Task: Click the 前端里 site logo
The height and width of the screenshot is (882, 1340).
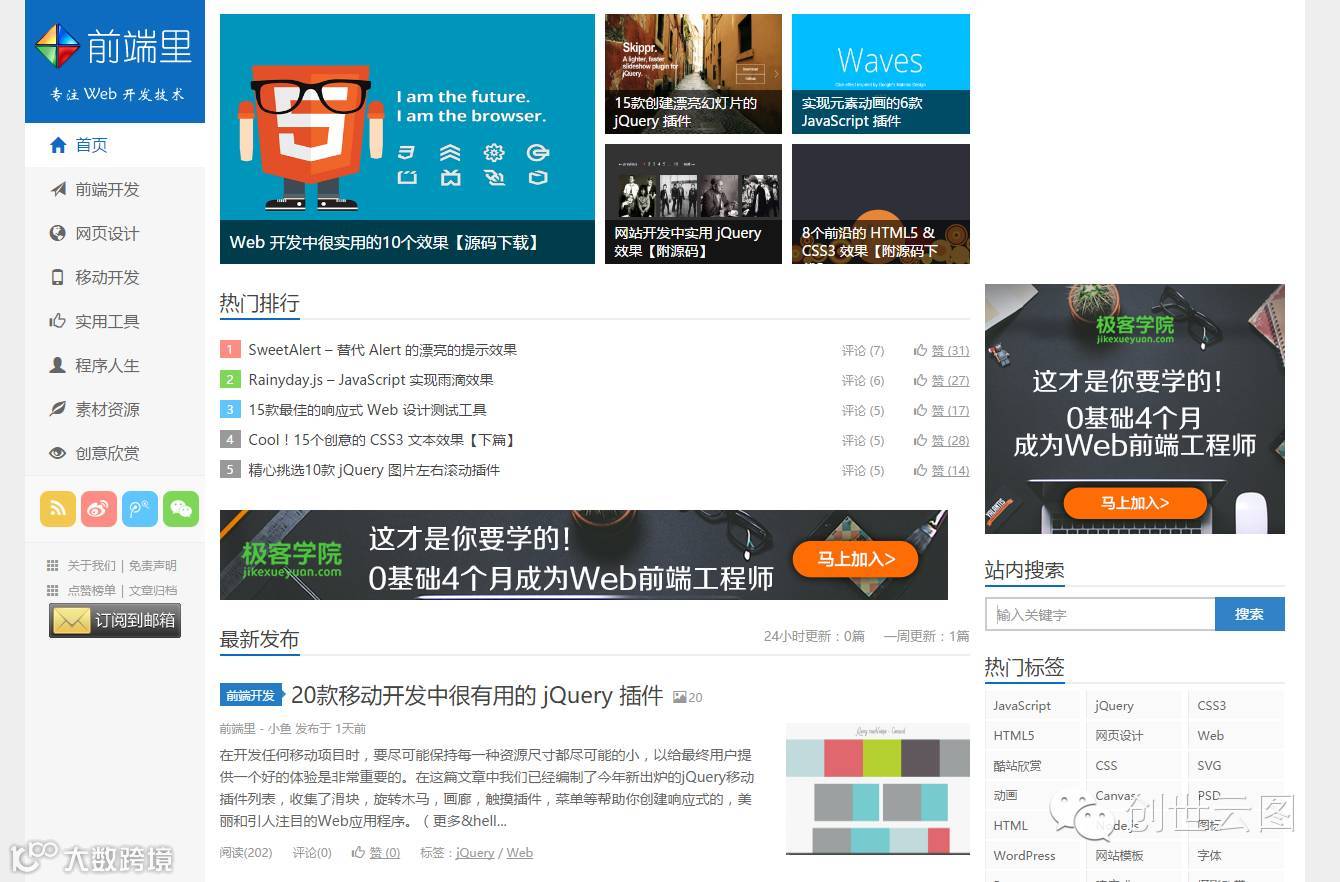Action: click(x=114, y=61)
